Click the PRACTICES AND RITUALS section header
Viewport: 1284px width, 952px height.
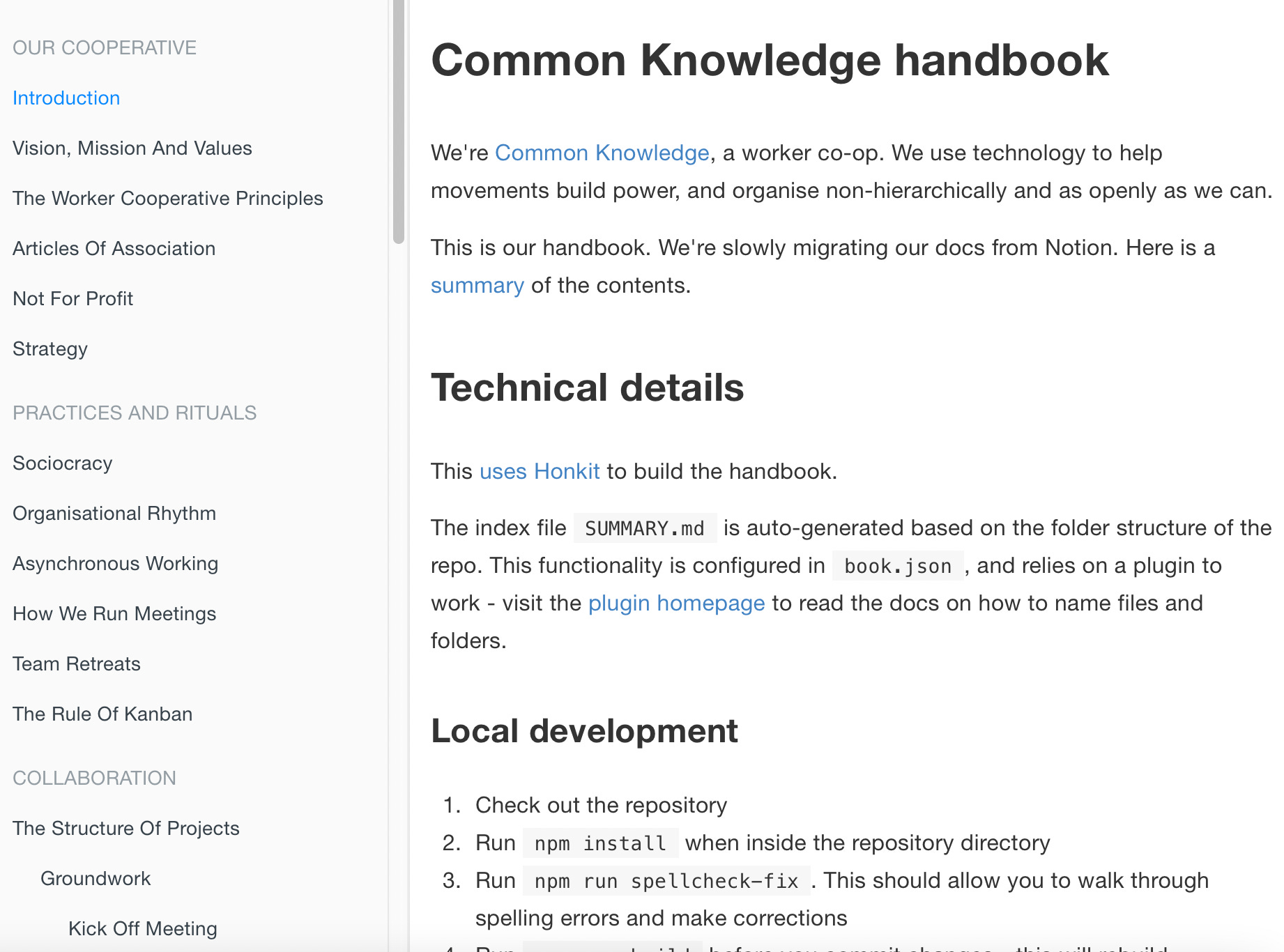(135, 413)
